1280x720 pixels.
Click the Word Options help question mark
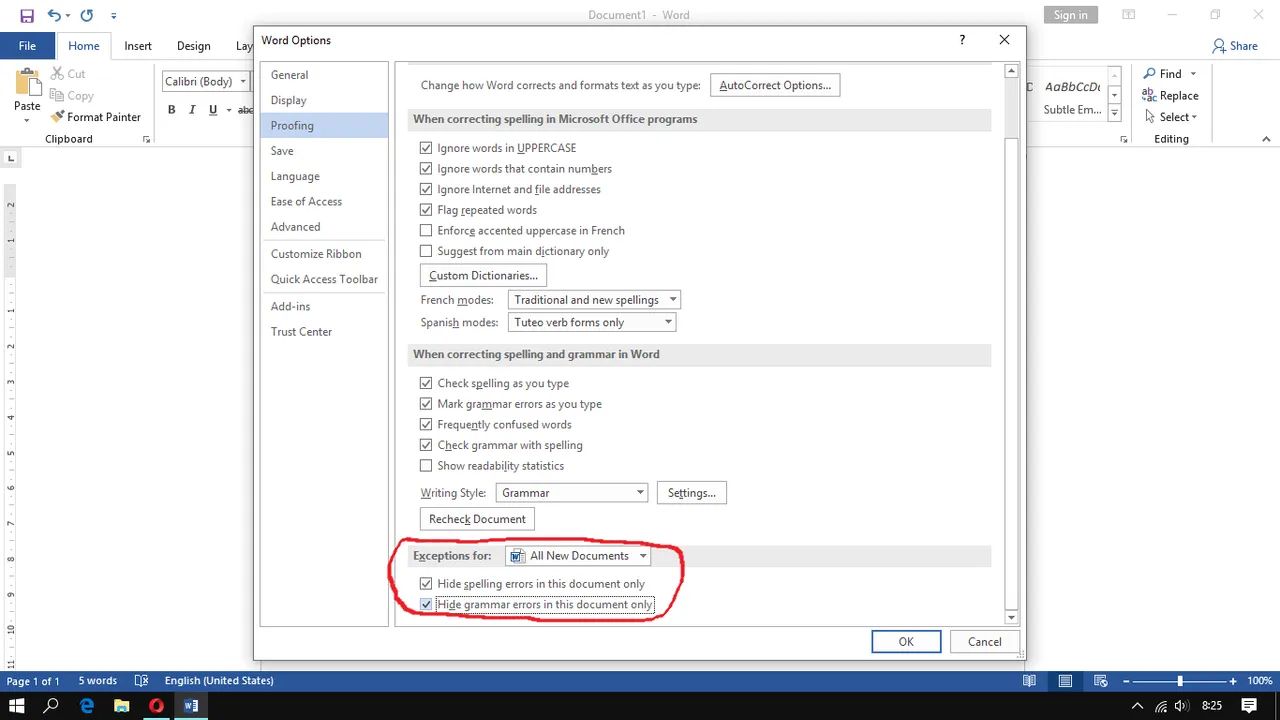tap(962, 40)
